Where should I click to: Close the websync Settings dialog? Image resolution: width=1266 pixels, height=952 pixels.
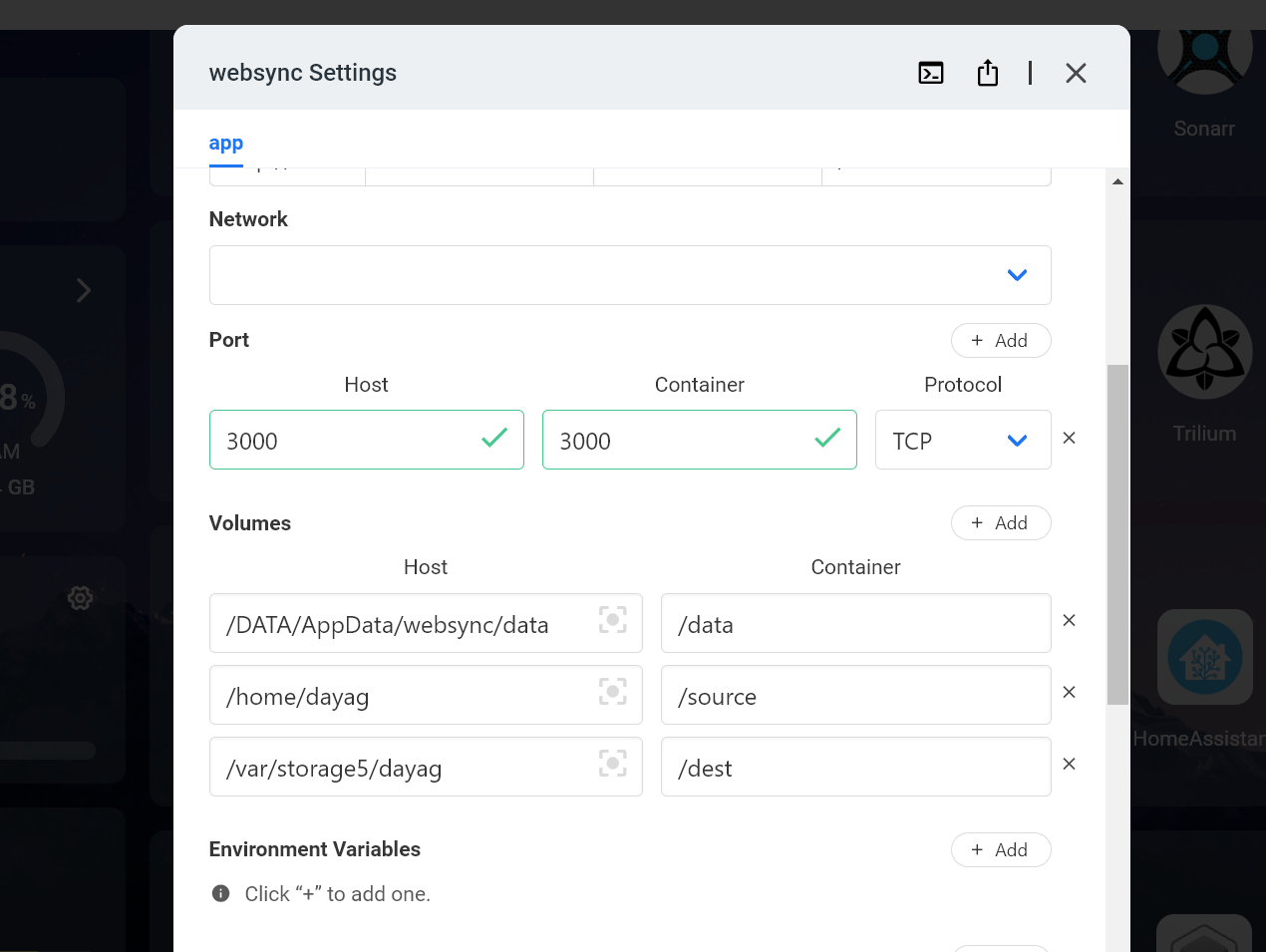pos(1076,73)
